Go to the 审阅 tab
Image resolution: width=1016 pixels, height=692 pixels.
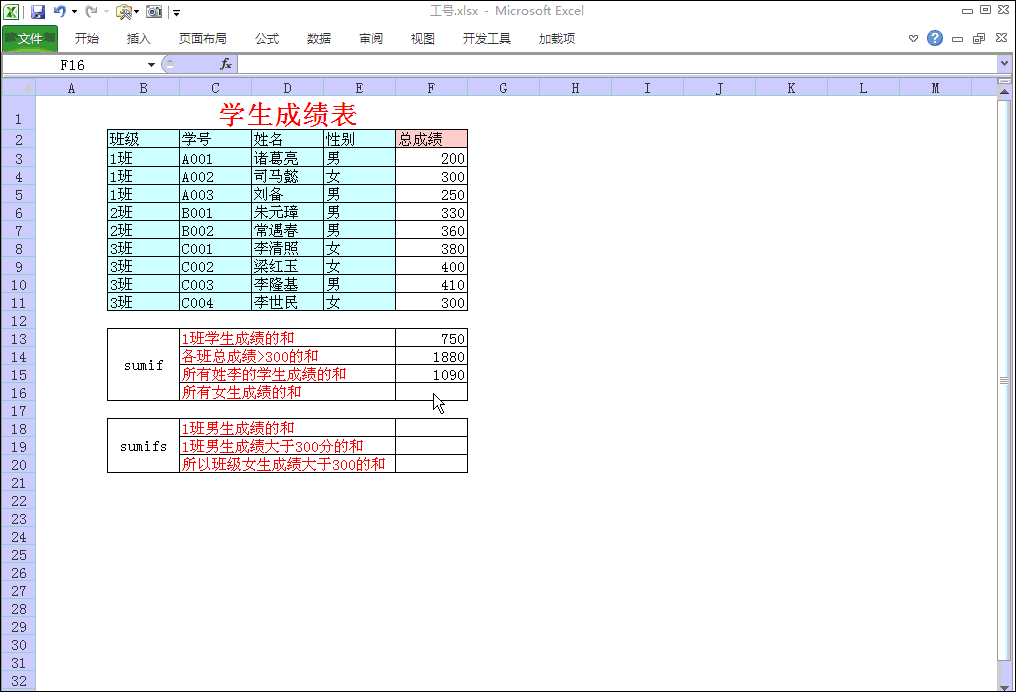pos(371,38)
